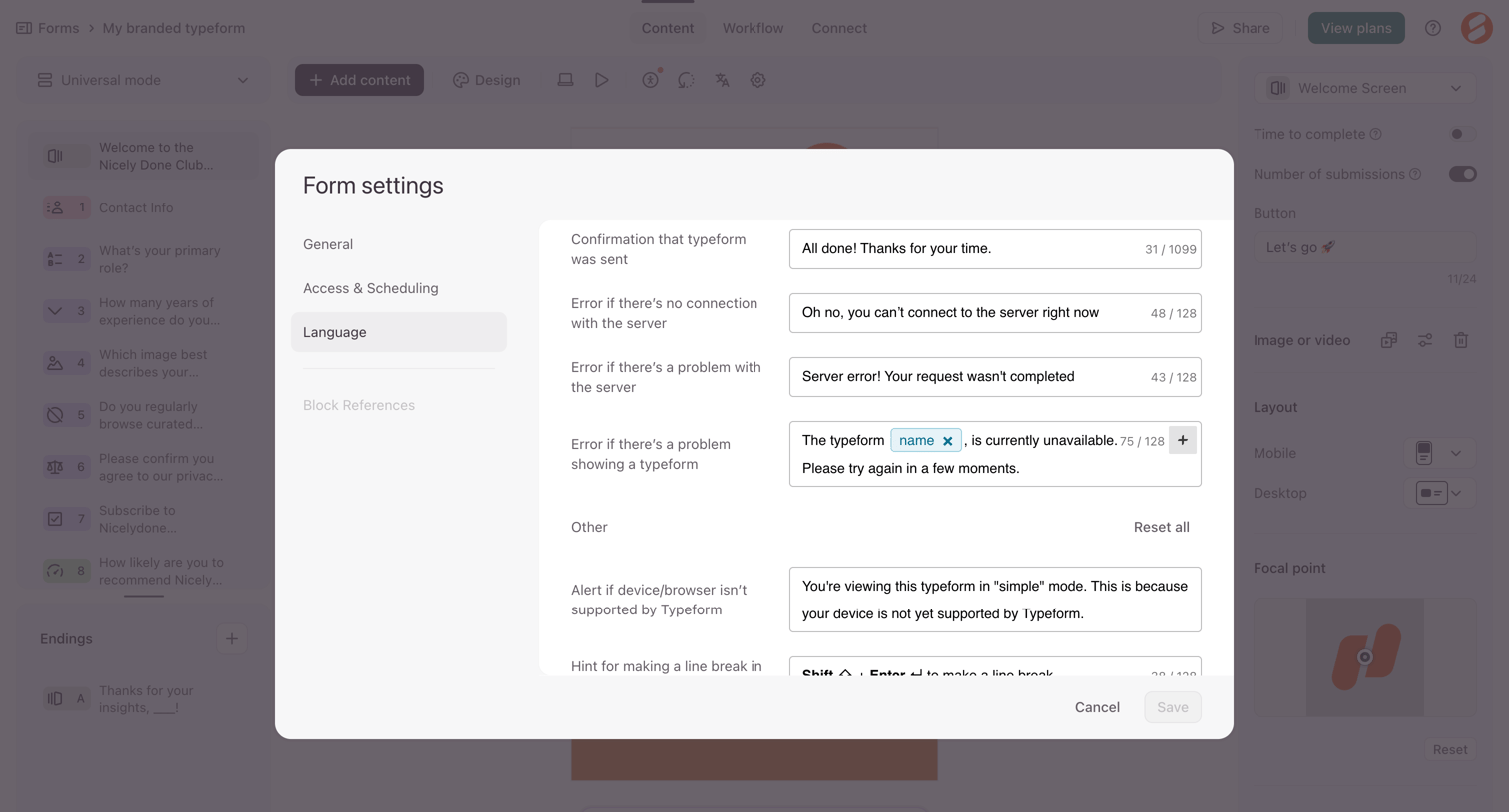Image resolution: width=1509 pixels, height=812 pixels.
Task: Click the Share button
Action: (1241, 28)
